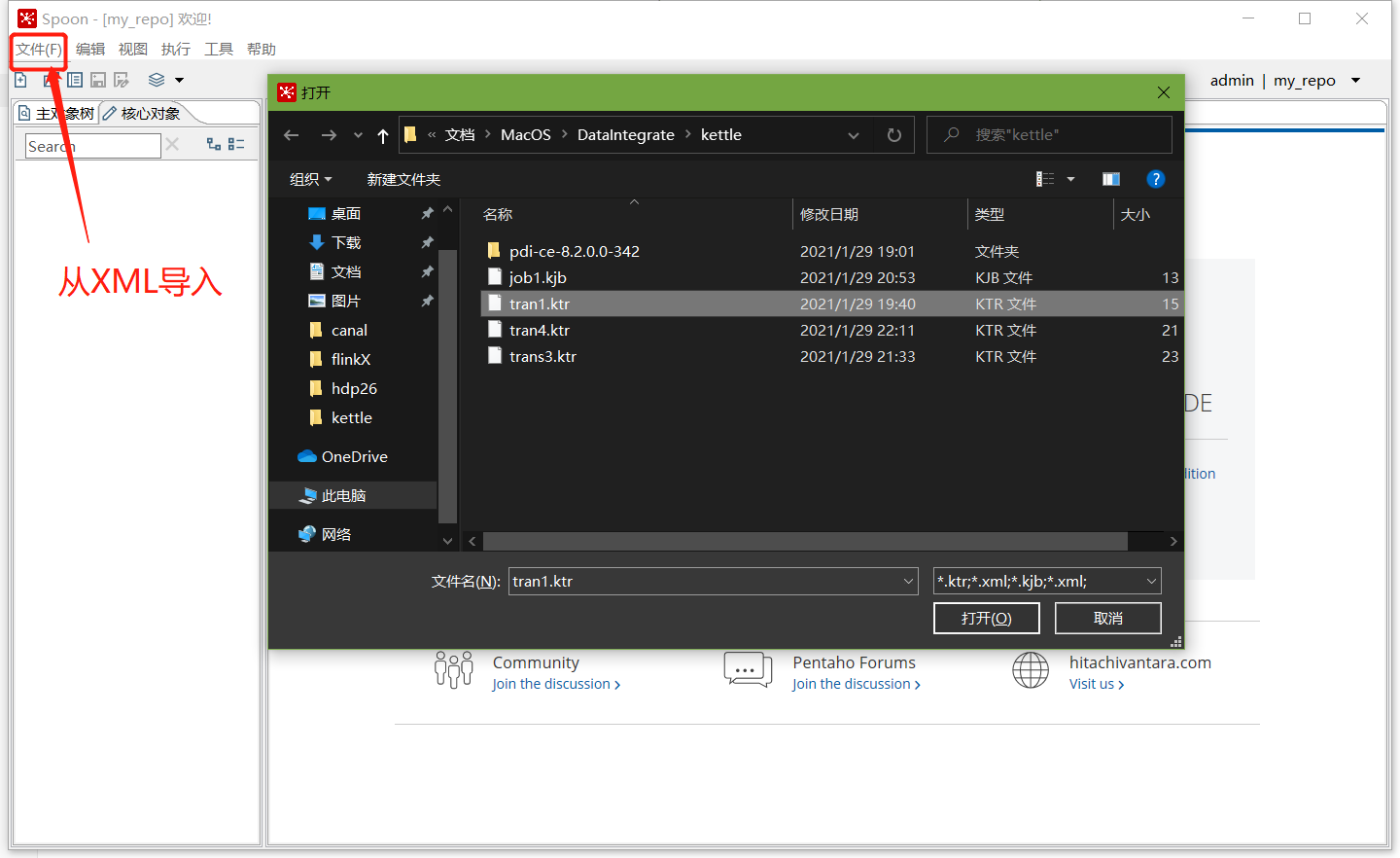
Task: Go back in the Open dialog
Action: click(x=291, y=135)
